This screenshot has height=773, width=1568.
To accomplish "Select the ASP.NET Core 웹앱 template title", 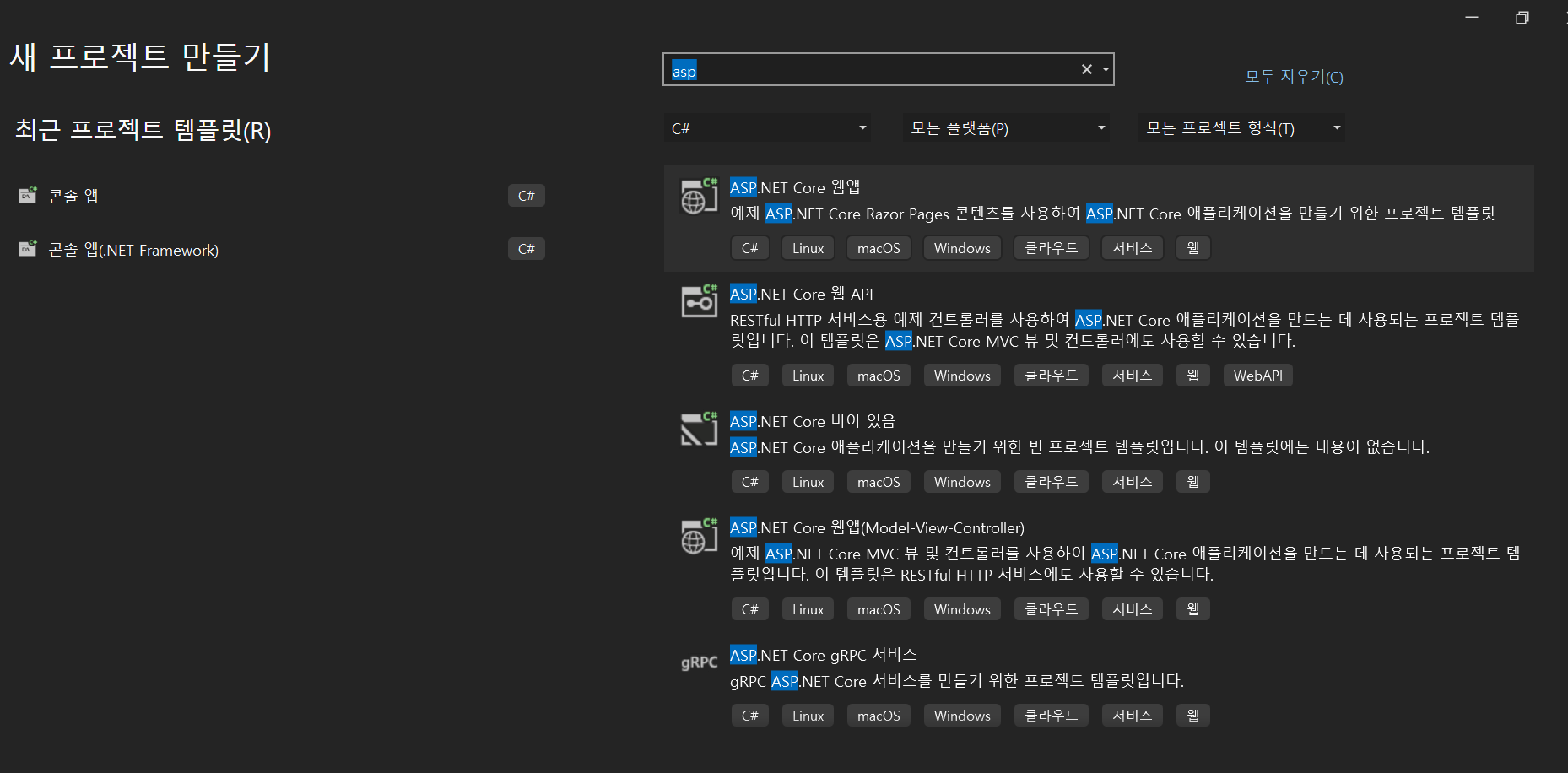I will tap(795, 187).
